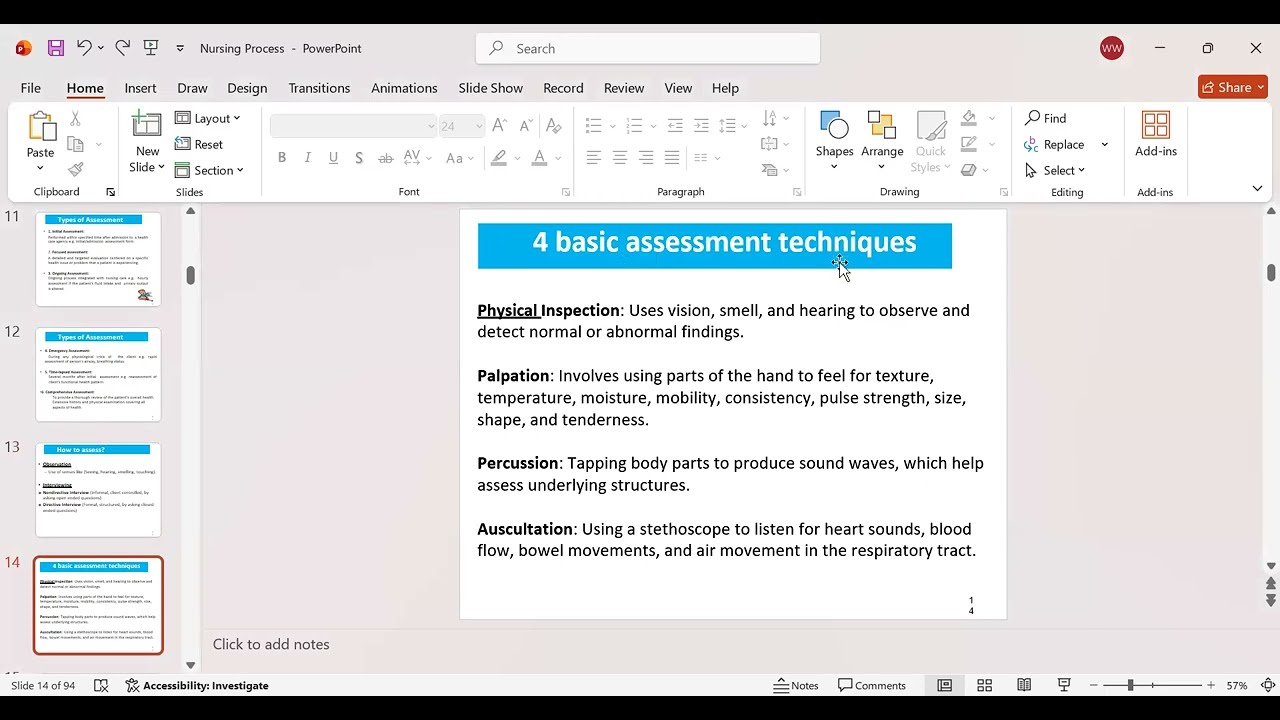Click to add notes area
This screenshot has height=720, width=1280.
click(271, 644)
